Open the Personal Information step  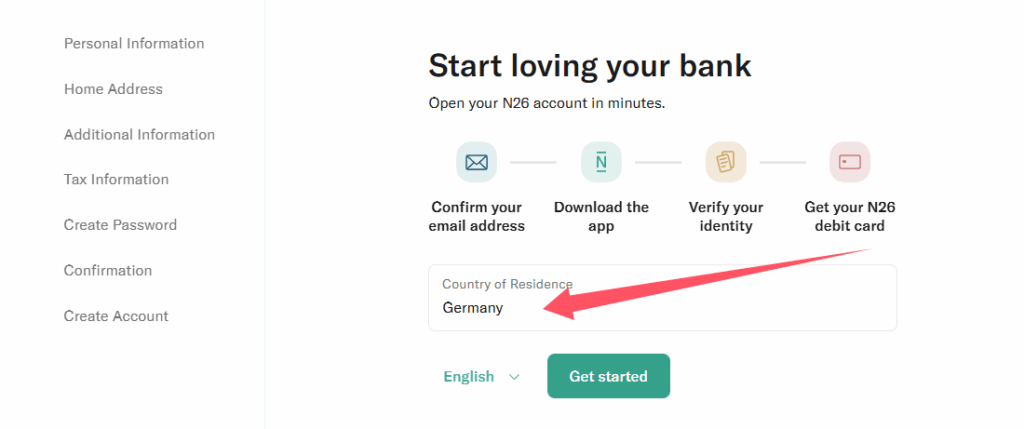[x=134, y=44]
